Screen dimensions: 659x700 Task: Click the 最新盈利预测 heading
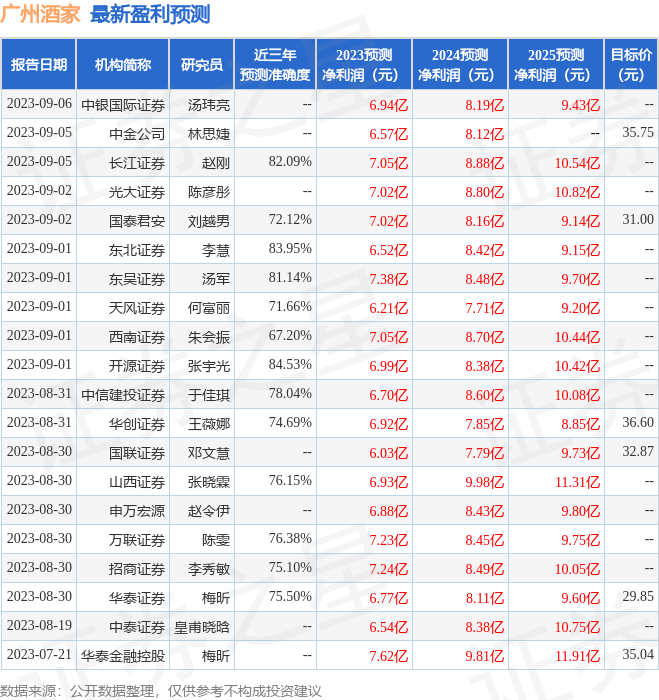(x=150, y=14)
